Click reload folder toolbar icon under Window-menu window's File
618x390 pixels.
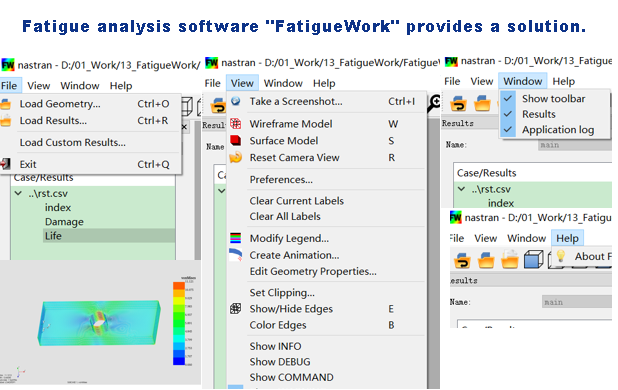[x=458, y=104]
